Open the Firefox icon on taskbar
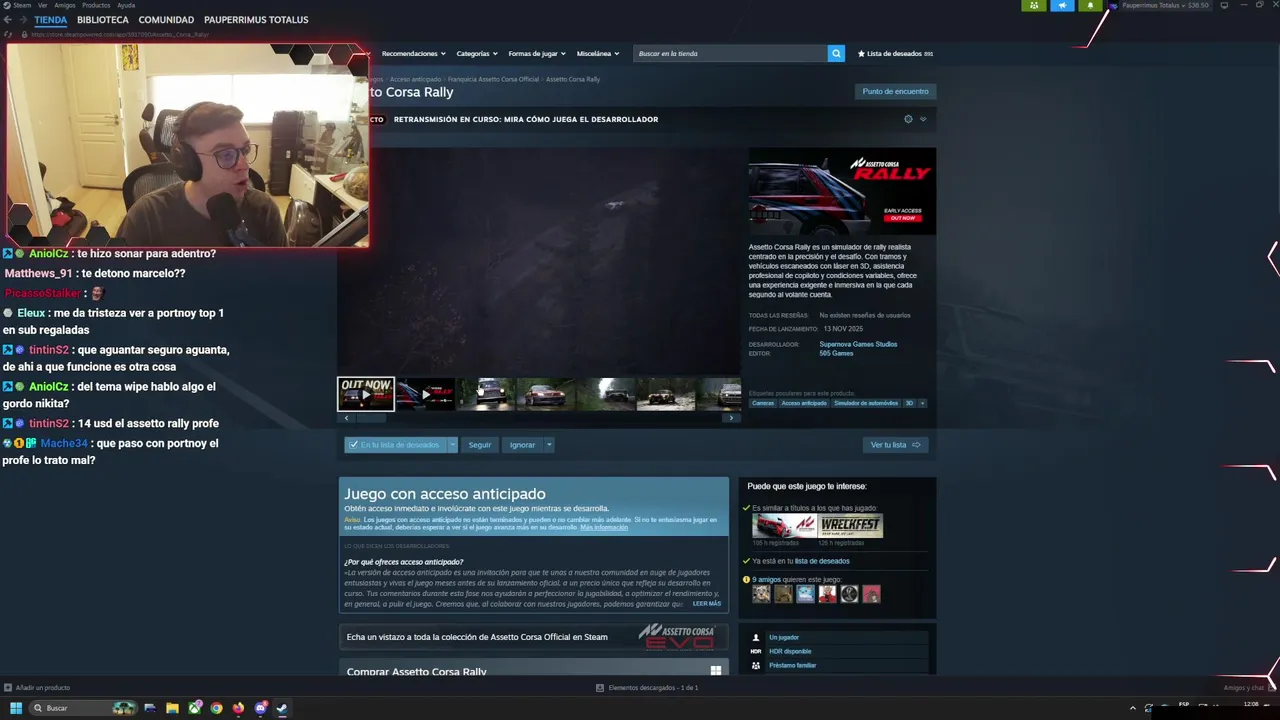The width and height of the screenshot is (1280, 720). (238, 708)
